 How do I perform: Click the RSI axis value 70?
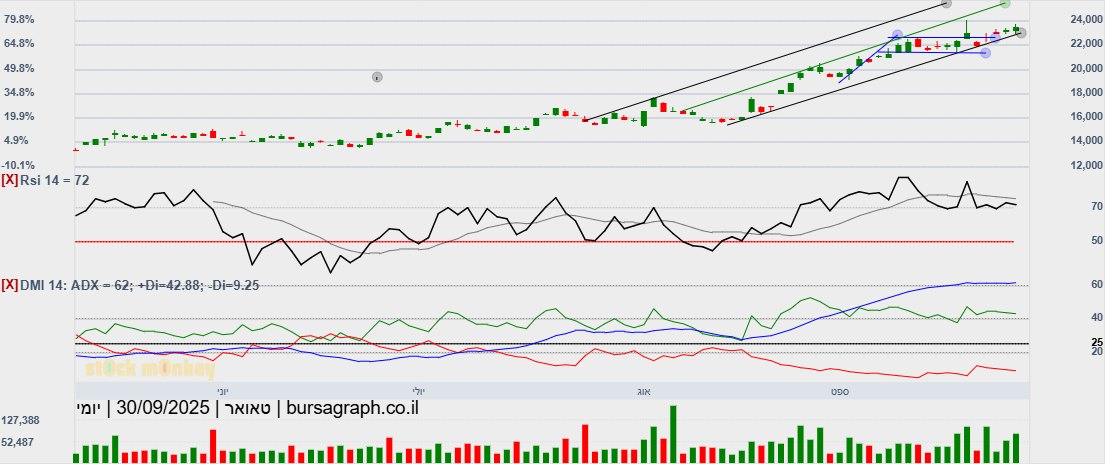tap(1096, 207)
